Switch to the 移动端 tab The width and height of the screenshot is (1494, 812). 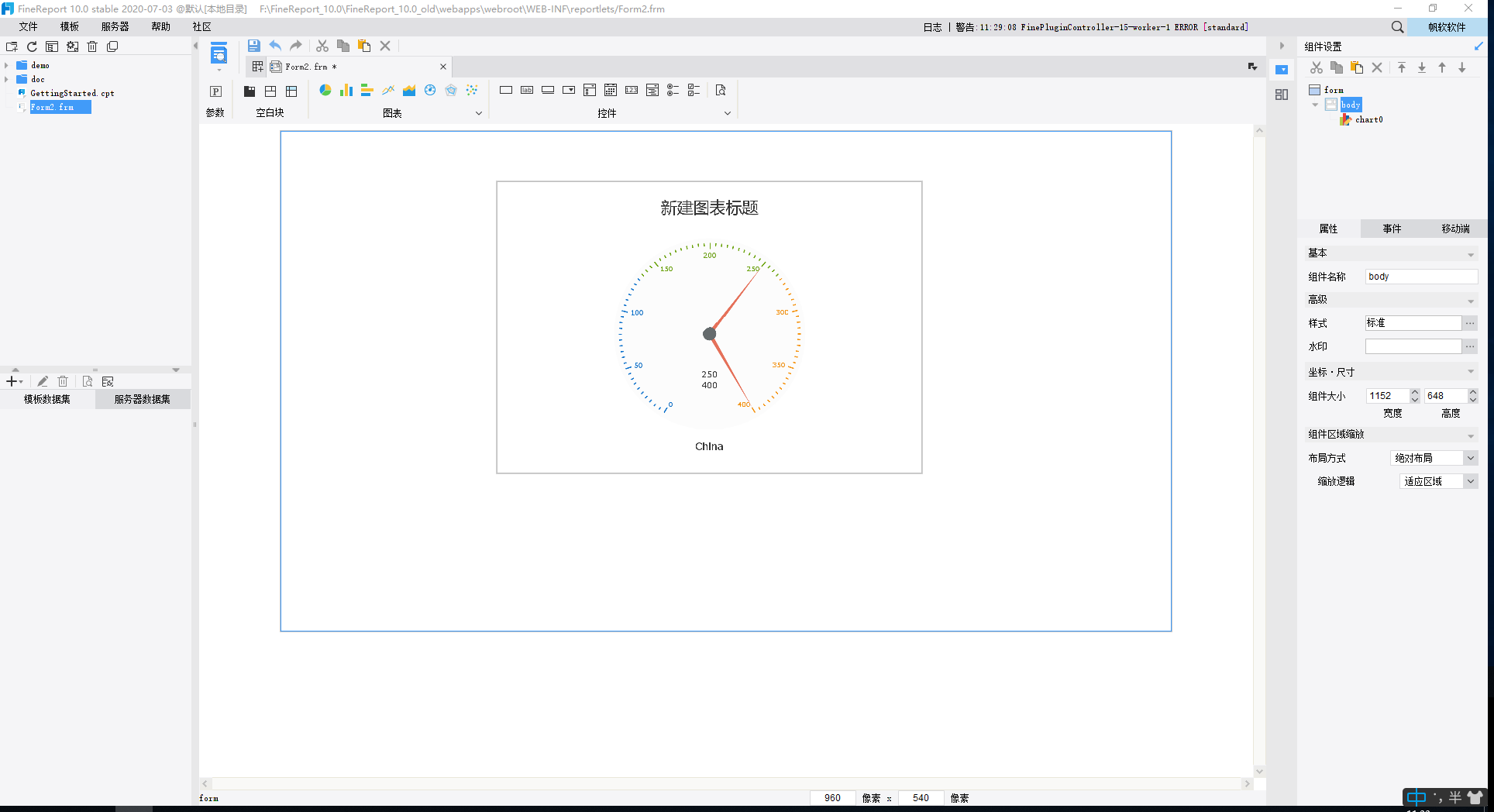(1455, 229)
